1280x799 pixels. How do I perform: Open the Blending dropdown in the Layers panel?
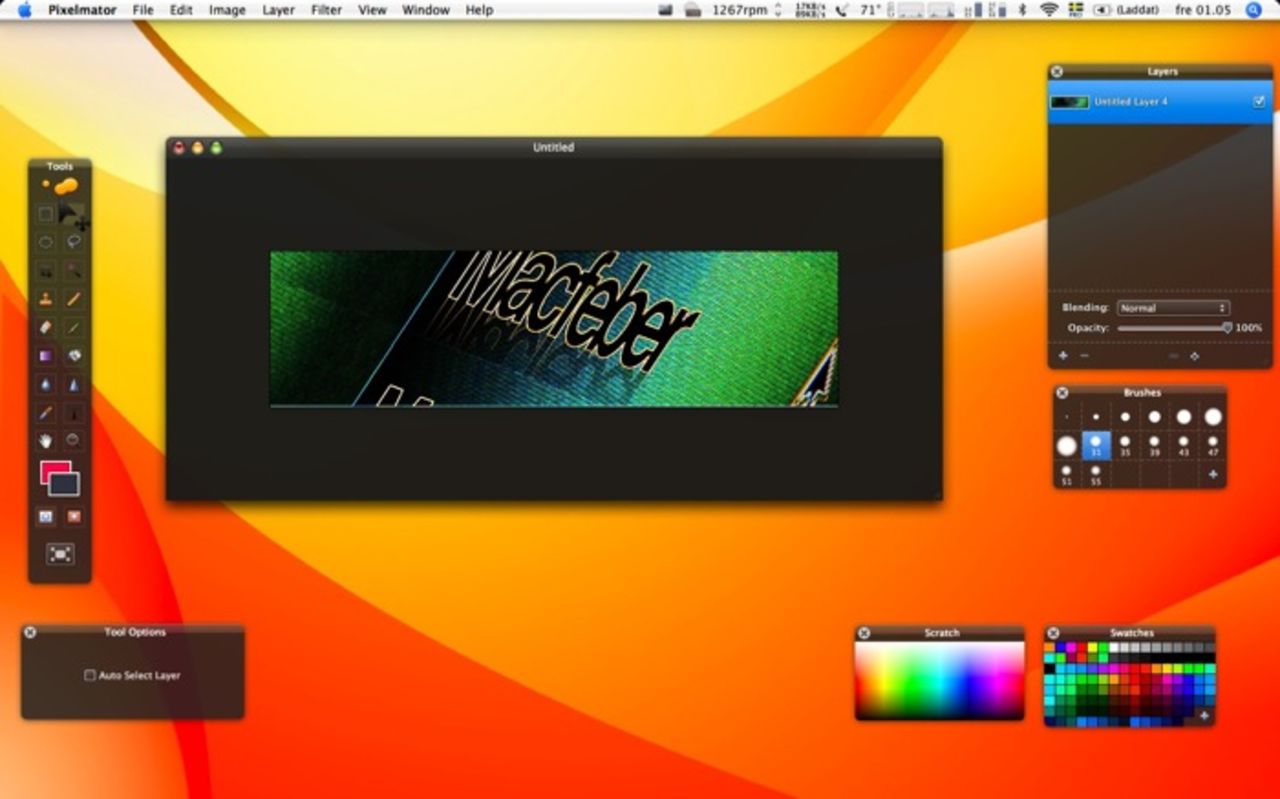click(x=1172, y=308)
